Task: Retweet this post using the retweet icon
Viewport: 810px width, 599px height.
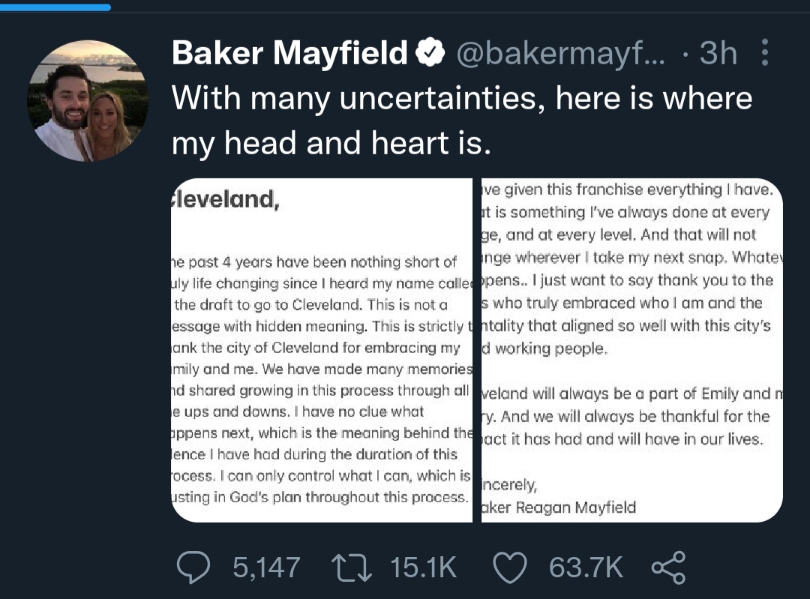Action: (351, 568)
